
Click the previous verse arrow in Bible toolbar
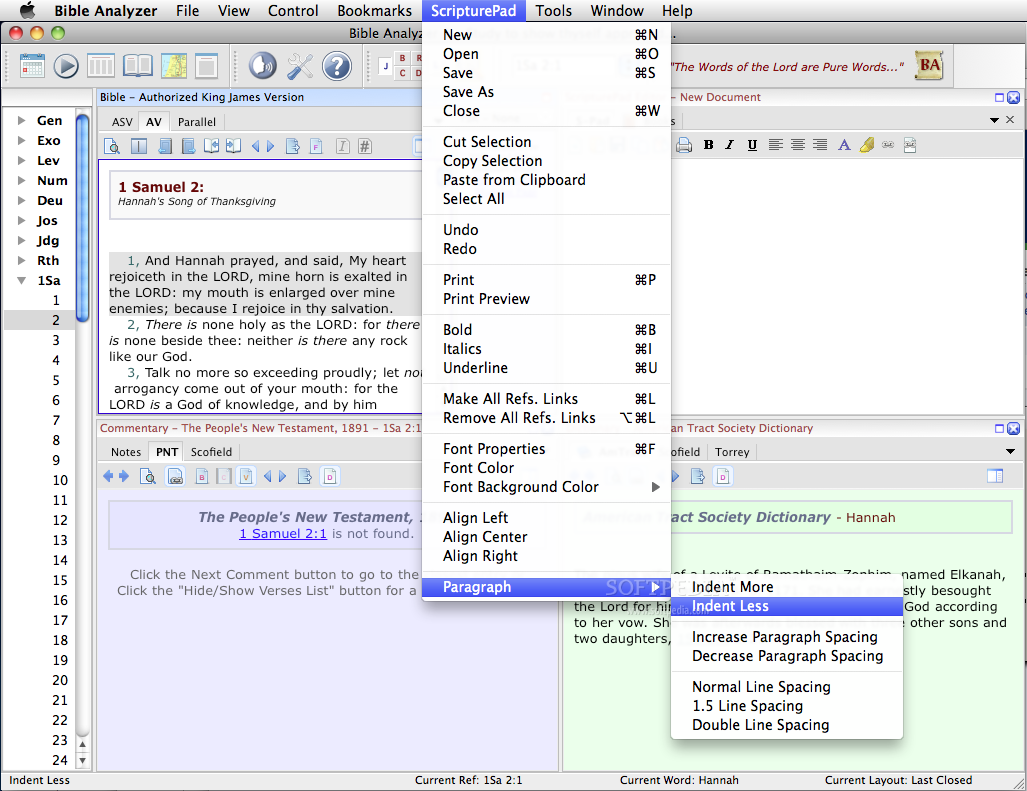click(x=255, y=146)
